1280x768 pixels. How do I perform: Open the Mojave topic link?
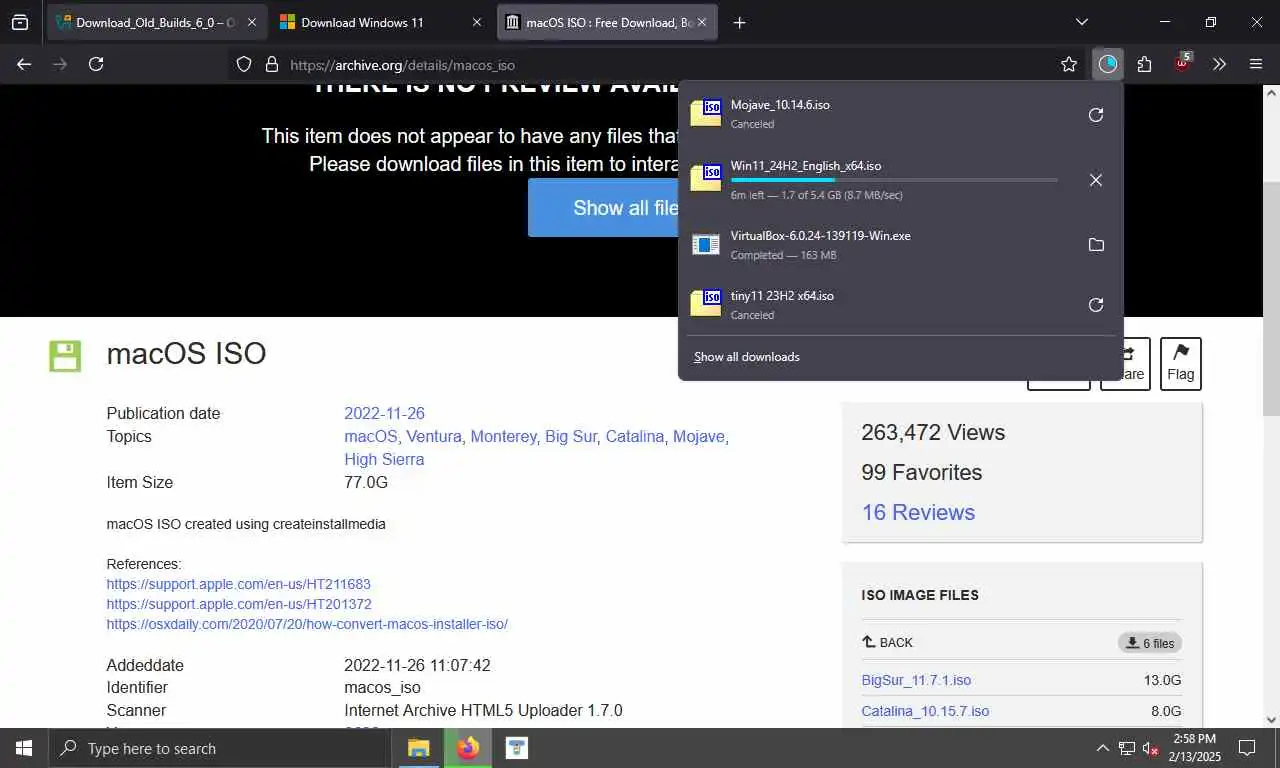tap(699, 436)
